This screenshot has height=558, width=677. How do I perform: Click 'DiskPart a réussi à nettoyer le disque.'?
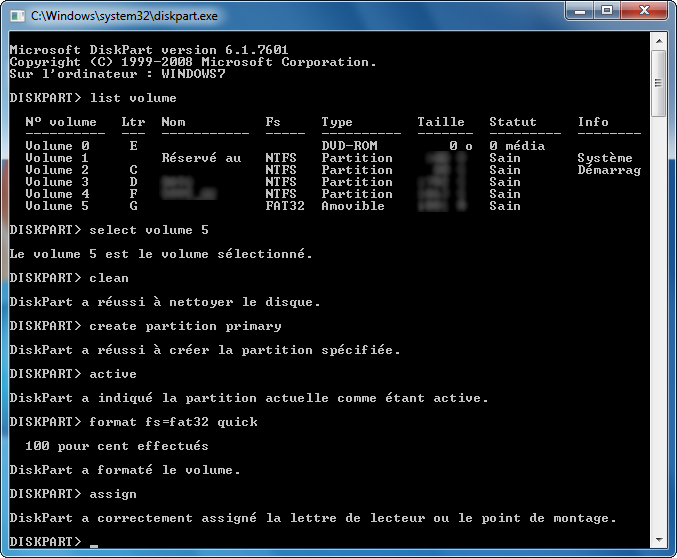click(165, 302)
